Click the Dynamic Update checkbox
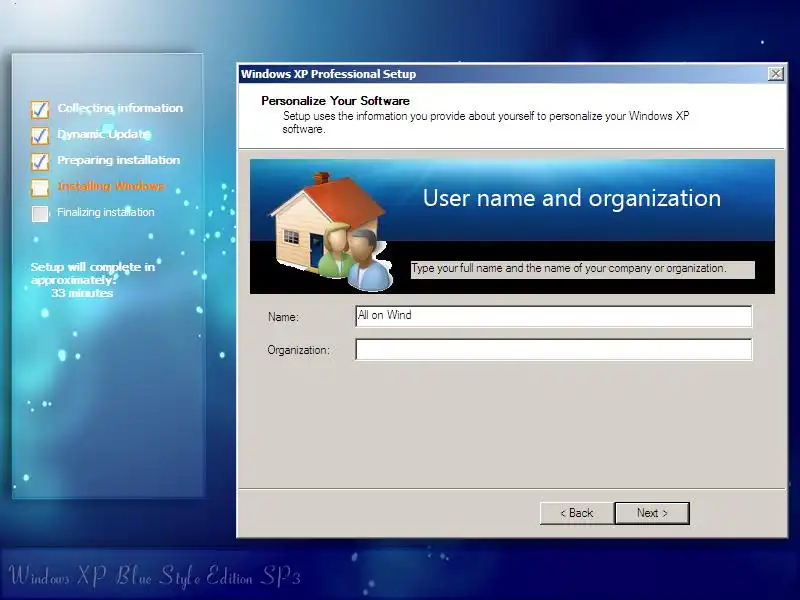The height and width of the screenshot is (600, 800). [x=40, y=135]
